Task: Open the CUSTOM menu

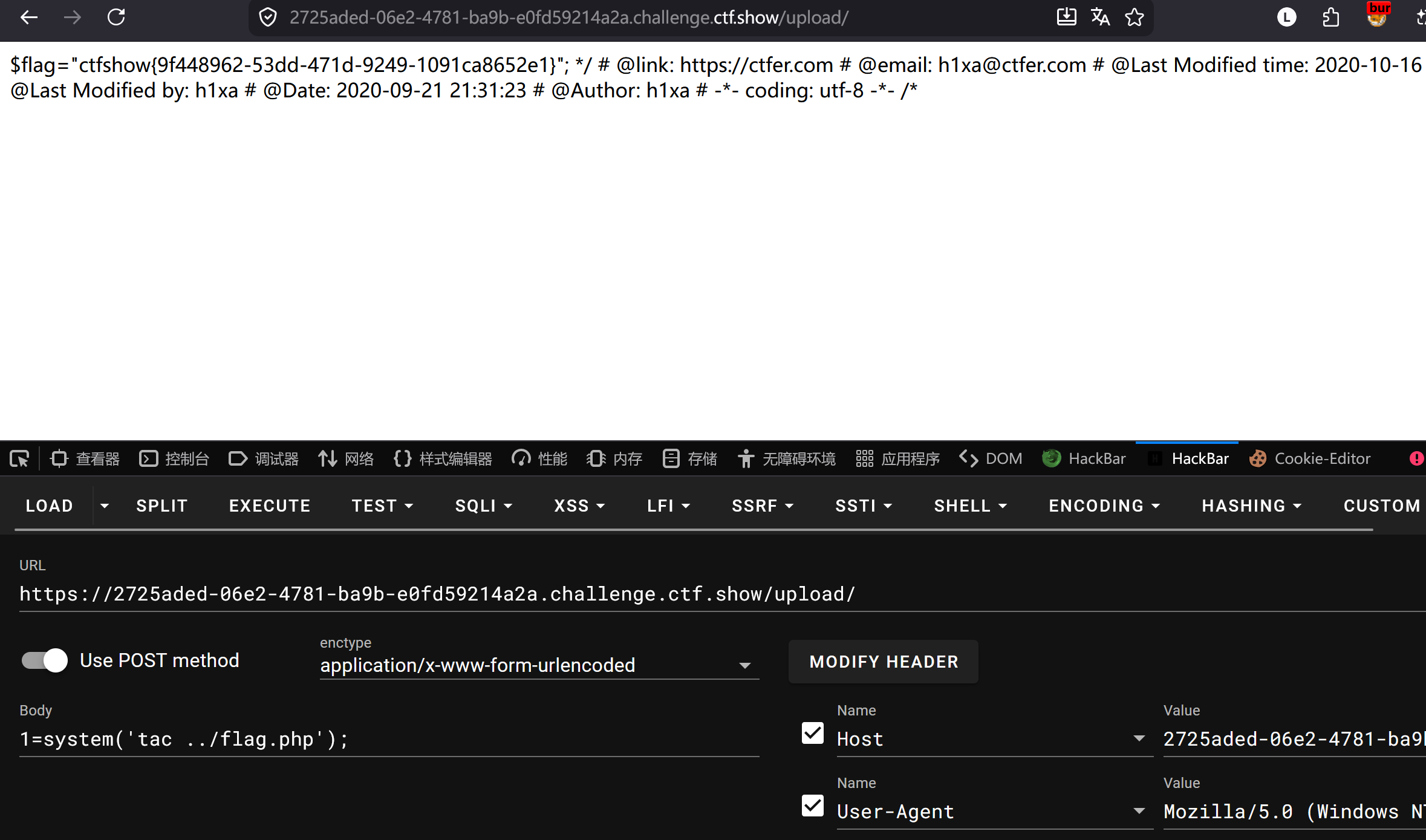Action: (1381, 506)
